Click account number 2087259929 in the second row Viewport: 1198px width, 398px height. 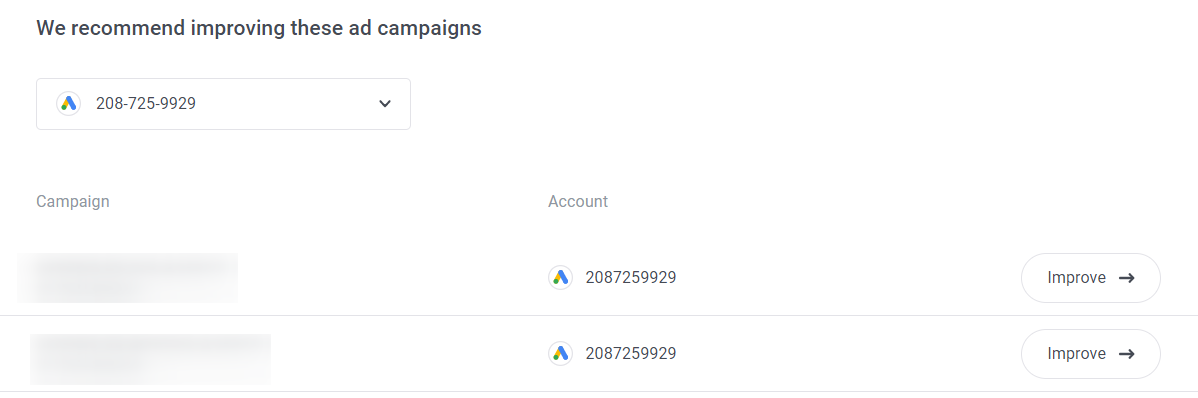[631, 354]
